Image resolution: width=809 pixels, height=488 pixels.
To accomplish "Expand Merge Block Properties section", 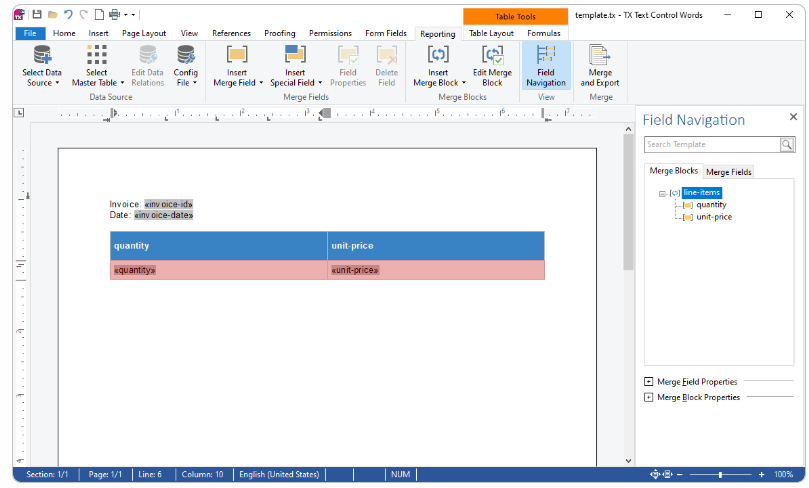I will (x=649, y=397).
